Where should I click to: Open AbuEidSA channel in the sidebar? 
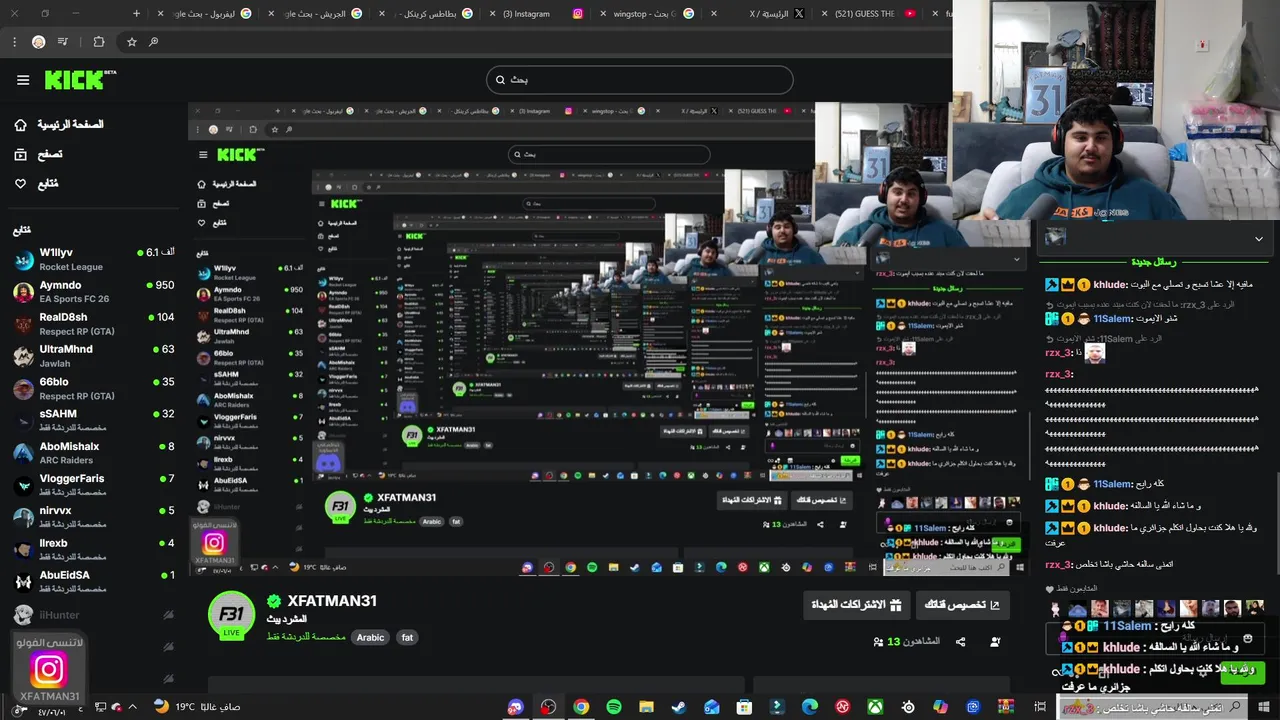tap(94, 581)
